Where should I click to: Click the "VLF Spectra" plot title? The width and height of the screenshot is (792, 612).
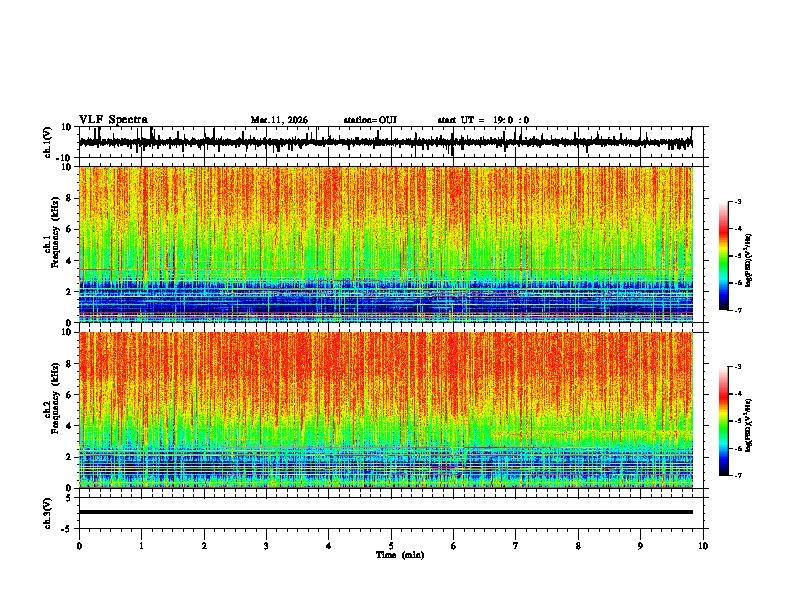click(113, 120)
